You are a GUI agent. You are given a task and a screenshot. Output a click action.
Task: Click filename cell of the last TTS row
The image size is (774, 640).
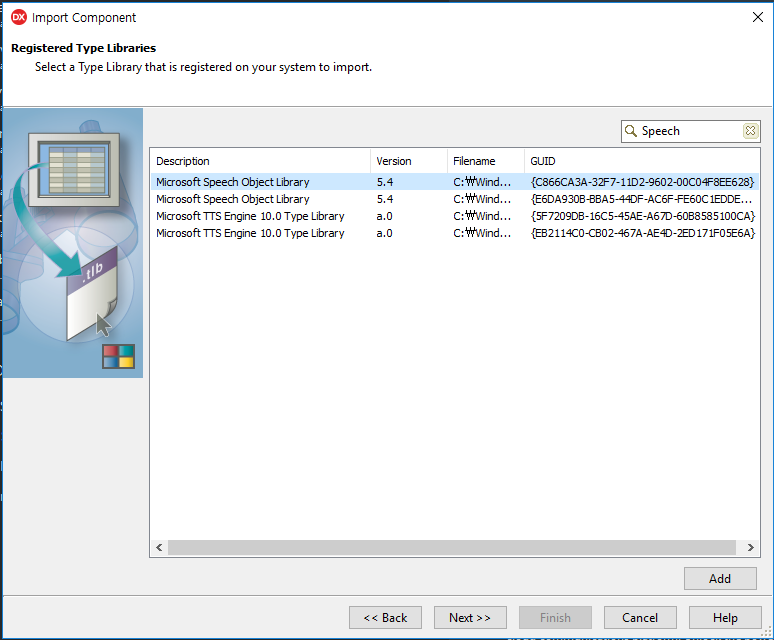(x=482, y=233)
